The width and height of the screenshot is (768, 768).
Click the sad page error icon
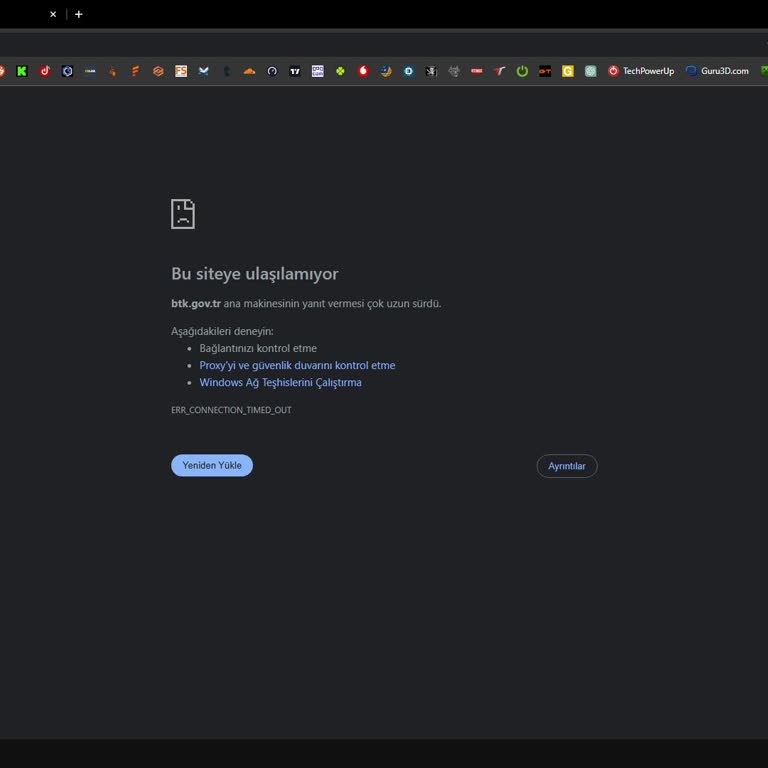point(183,214)
